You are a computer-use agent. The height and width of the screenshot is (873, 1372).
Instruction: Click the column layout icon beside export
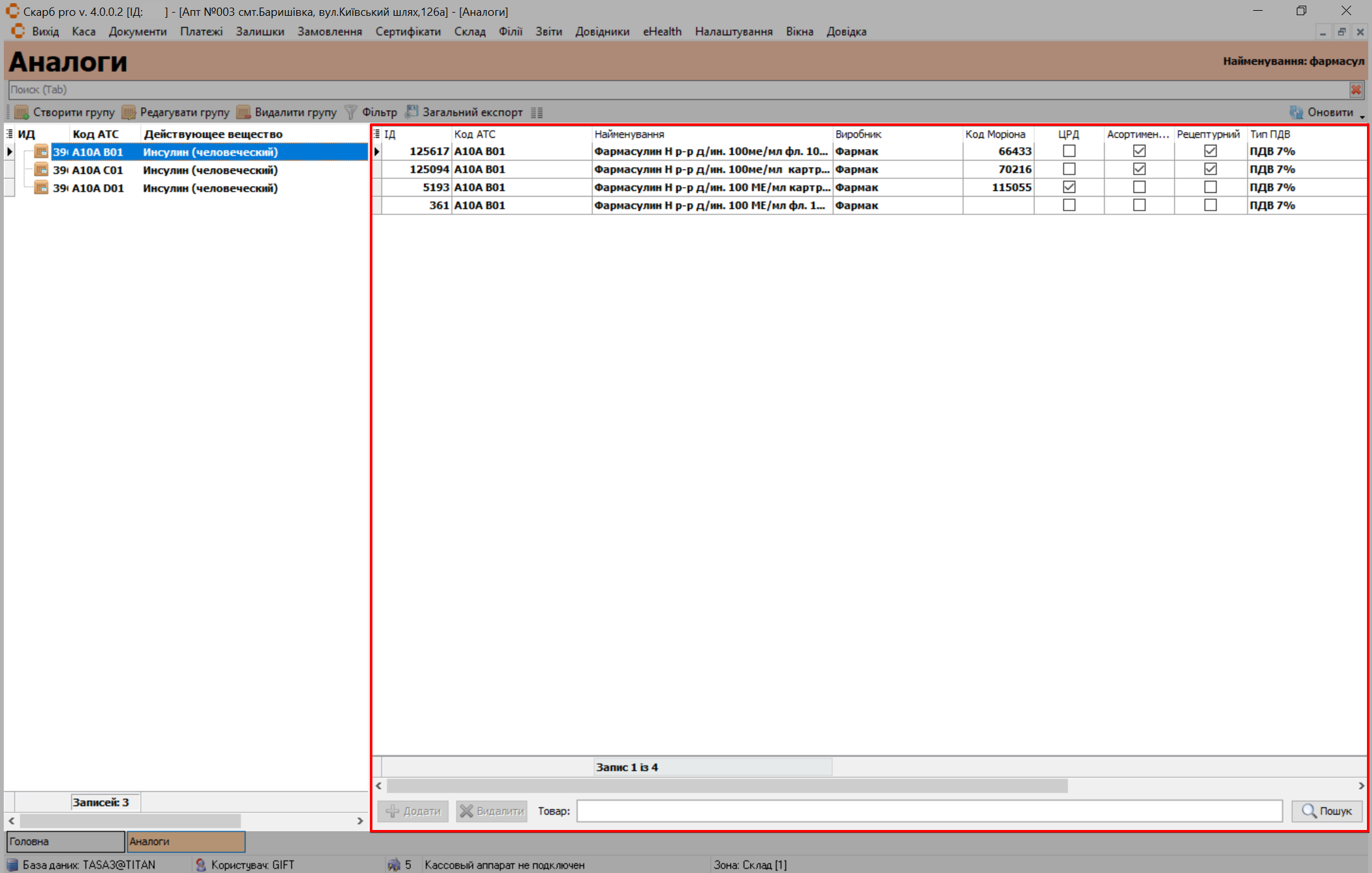coord(537,113)
